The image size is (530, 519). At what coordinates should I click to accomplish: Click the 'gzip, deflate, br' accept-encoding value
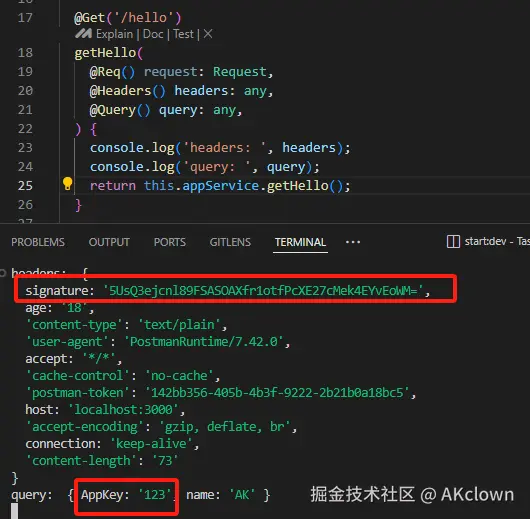click(x=224, y=427)
